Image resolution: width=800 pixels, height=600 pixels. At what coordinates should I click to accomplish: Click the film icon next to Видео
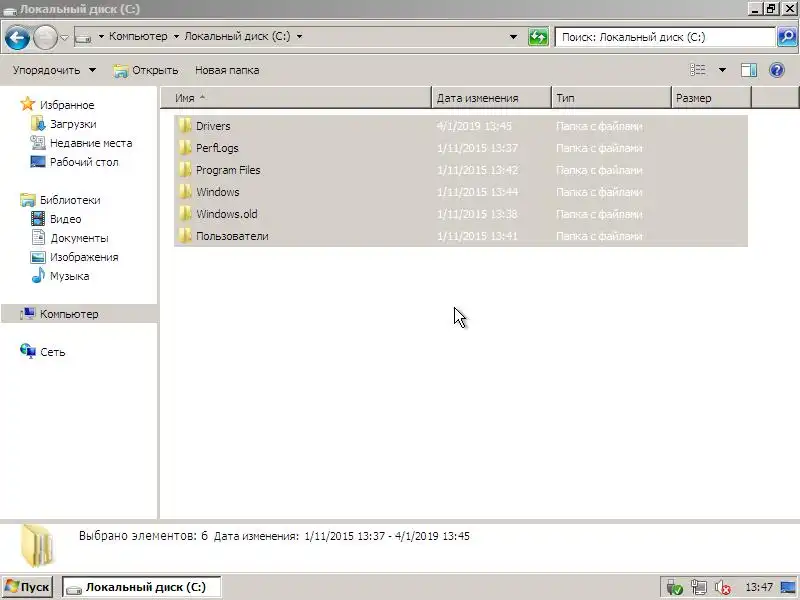[38, 219]
